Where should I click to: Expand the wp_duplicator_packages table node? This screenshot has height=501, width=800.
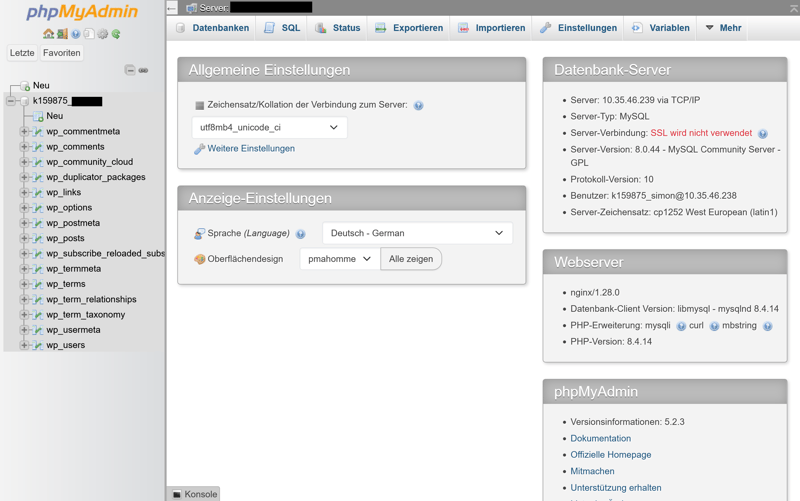(24, 178)
